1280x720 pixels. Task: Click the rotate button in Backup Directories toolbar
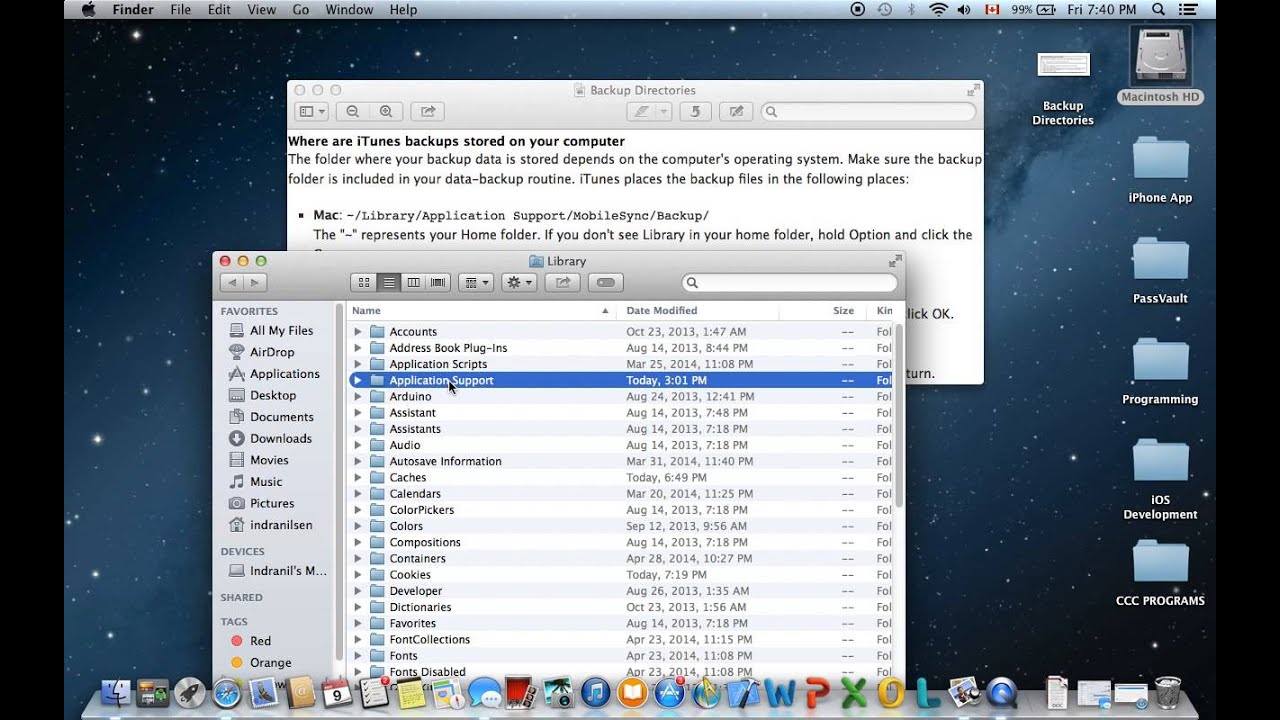(x=695, y=112)
